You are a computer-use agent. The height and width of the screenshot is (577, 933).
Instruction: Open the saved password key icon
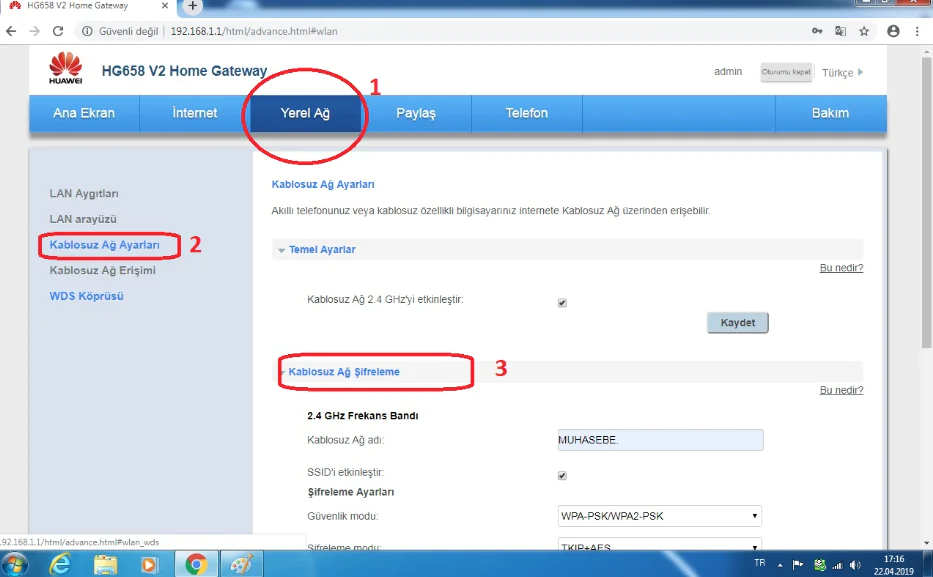(817, 31)
